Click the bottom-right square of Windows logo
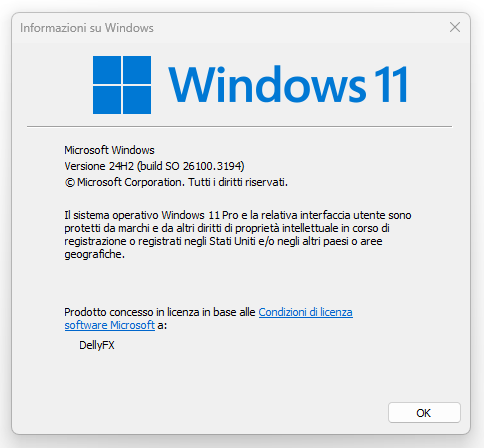Viewport: 484px width, 448px height. (x=137, y=100)
